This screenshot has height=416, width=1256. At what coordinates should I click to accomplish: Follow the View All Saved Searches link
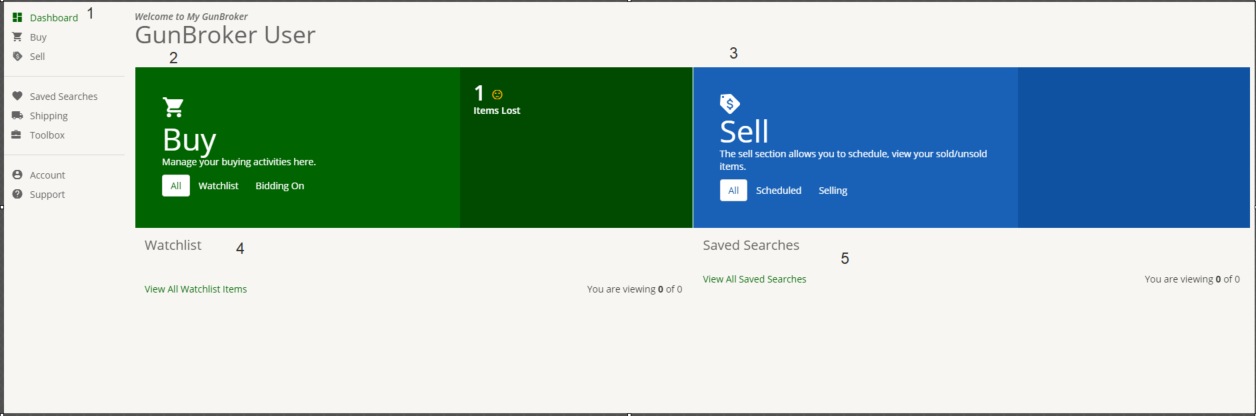pyautogui.click(x=754, y=279)
